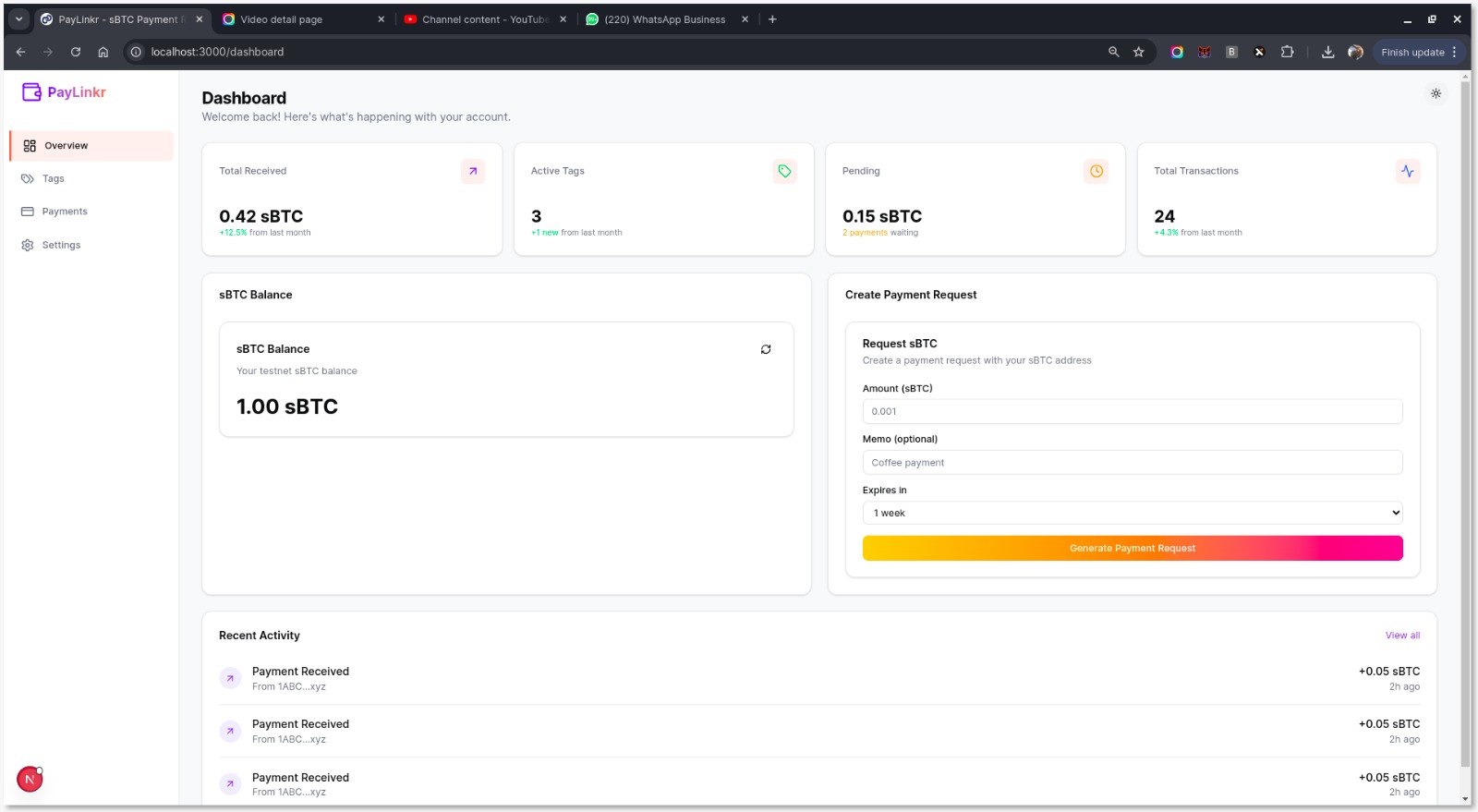Open View all recent activity link
This screenshot has width=1478, height=812.
[x=1402, y=636]
